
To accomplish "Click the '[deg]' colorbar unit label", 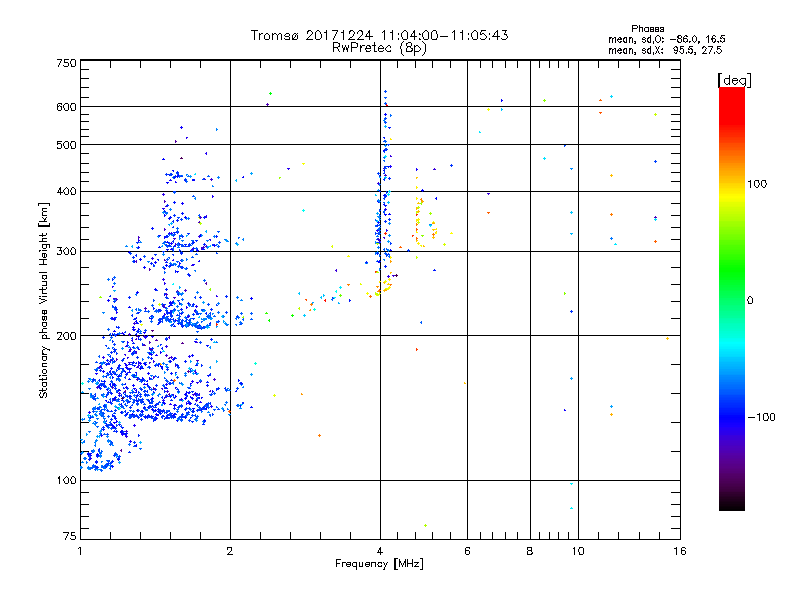I will (734, 81).
